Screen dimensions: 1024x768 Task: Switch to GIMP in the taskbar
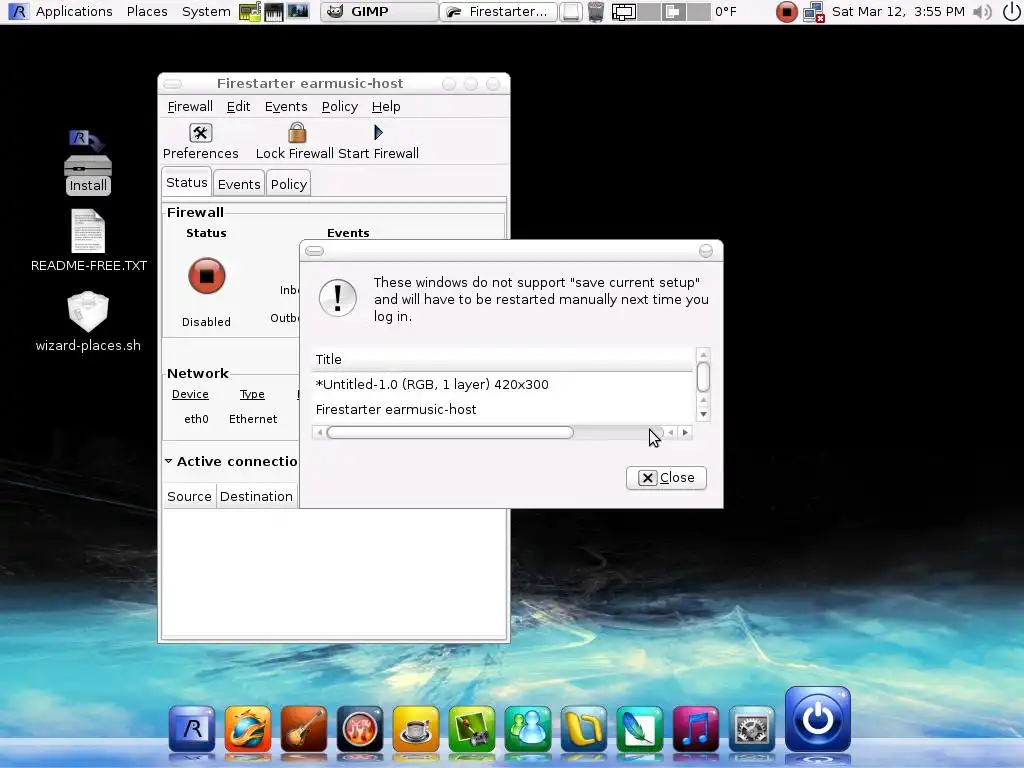(x=379, y=12)
